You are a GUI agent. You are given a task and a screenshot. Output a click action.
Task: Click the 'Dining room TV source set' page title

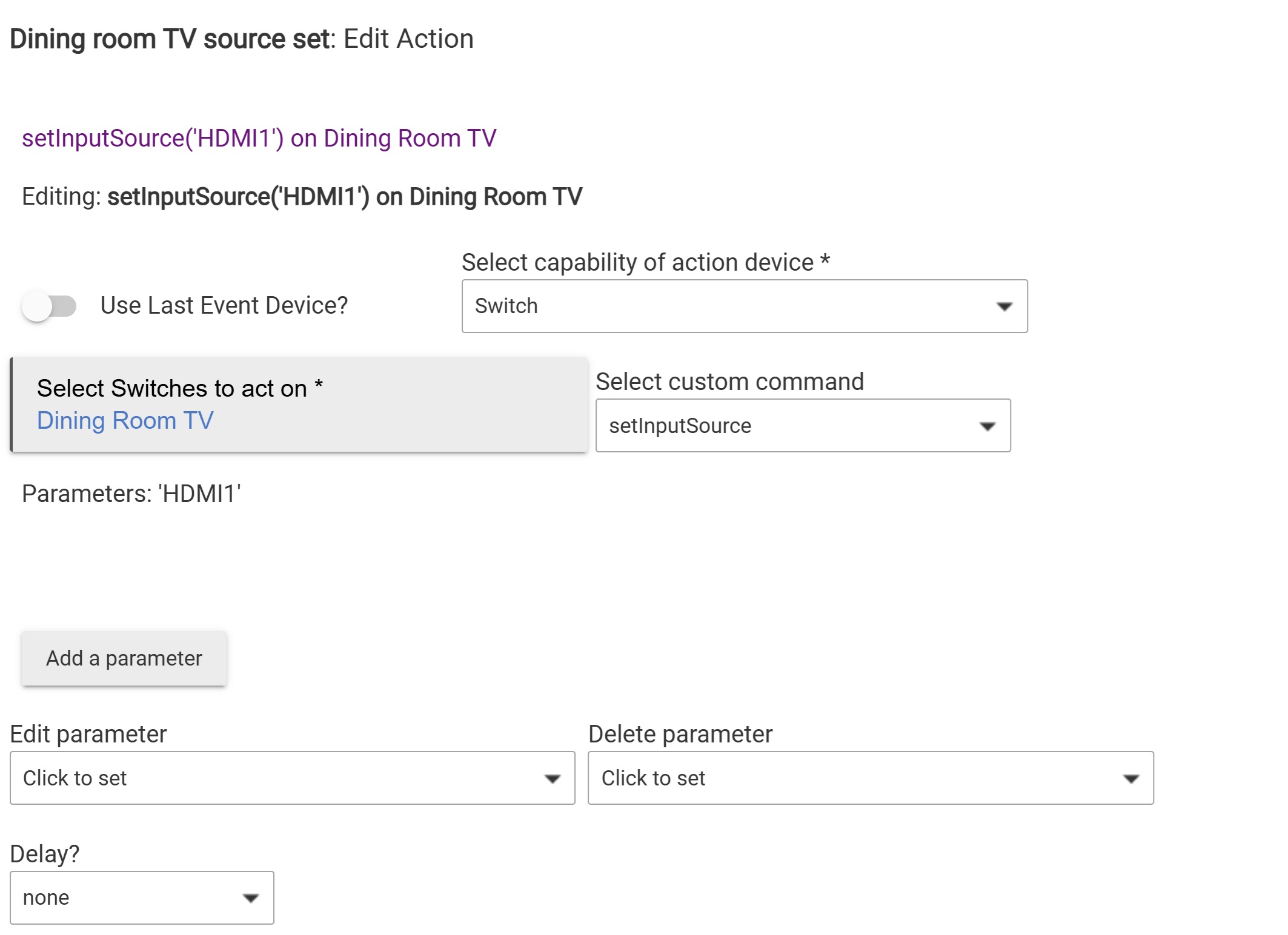point(171,39)
